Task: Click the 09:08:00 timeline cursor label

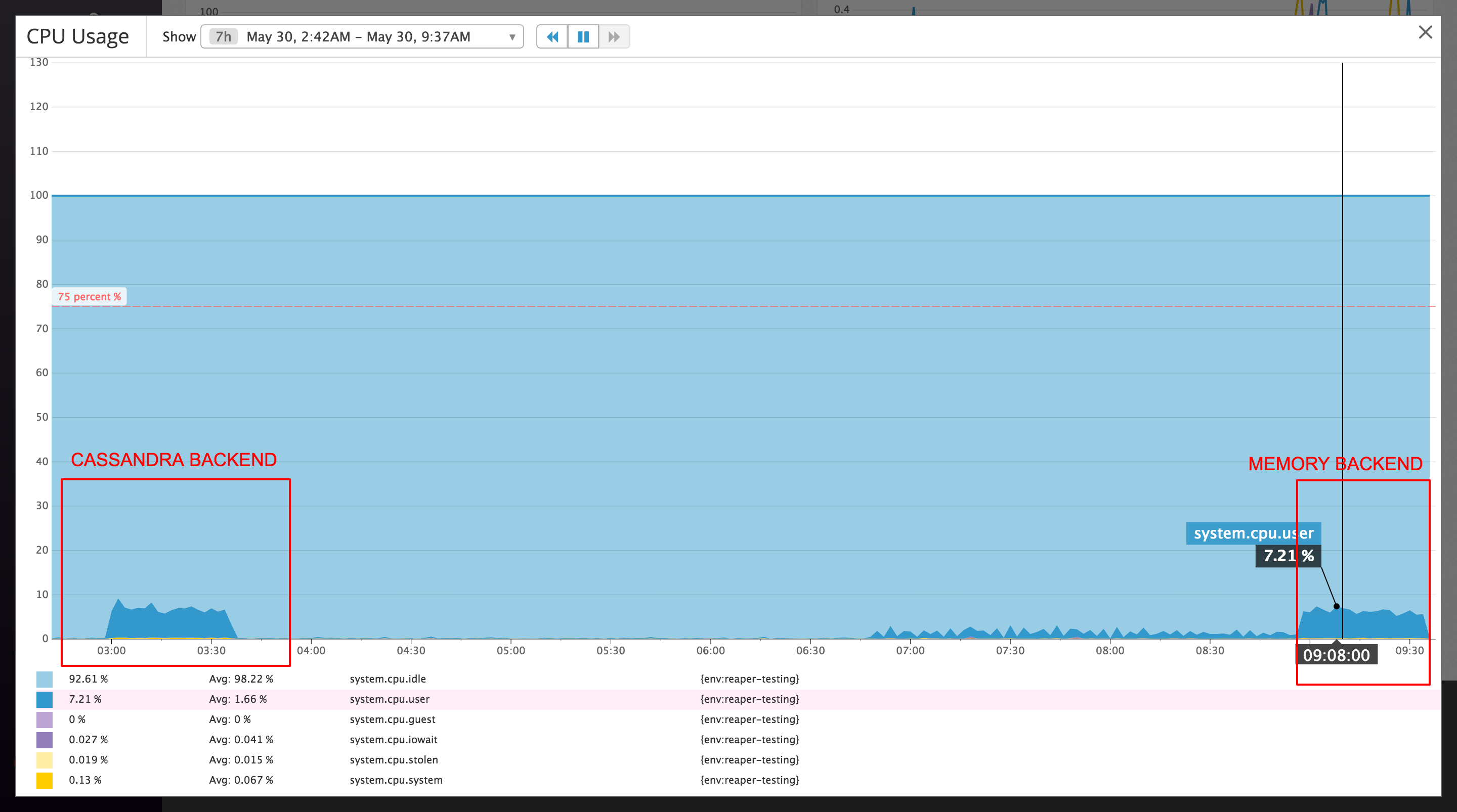Action: [1337, 655]
